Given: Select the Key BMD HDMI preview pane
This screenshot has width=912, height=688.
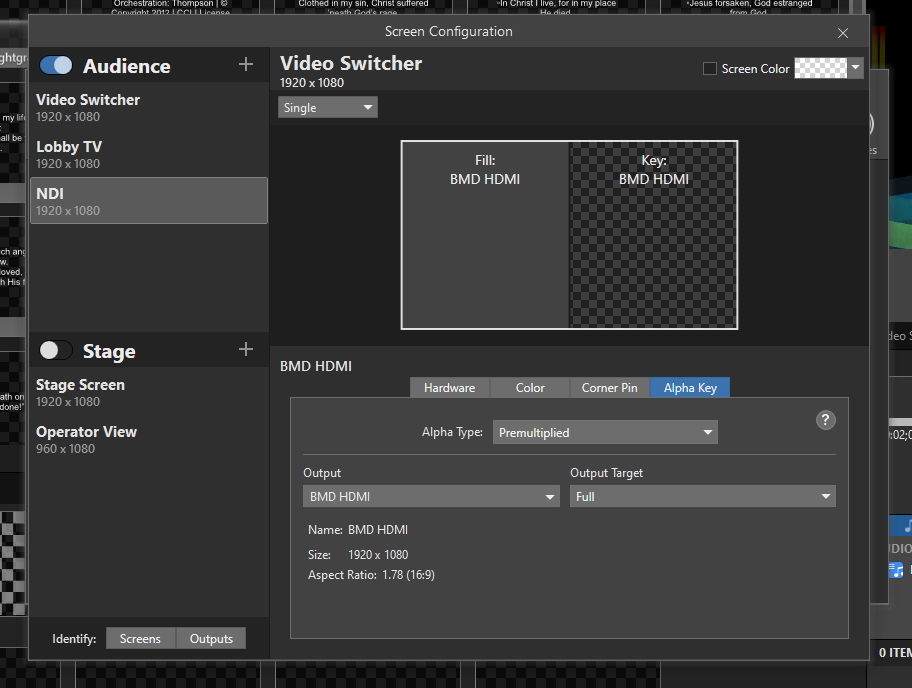Looking at the screenshot, I should click(x=653, y=235).
